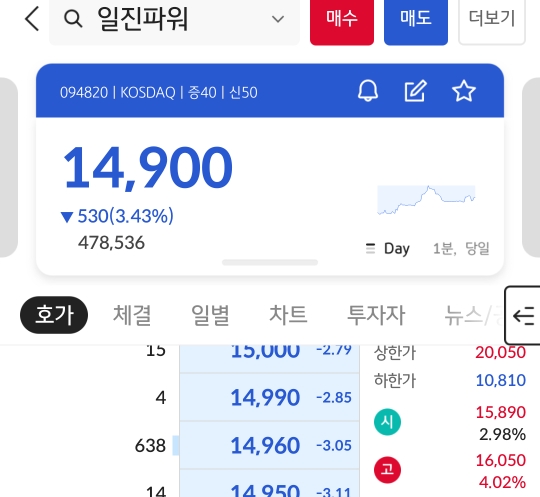540x497 pixels.
Task: Switch to the 체결 tab
Action: tap(132, 315)
